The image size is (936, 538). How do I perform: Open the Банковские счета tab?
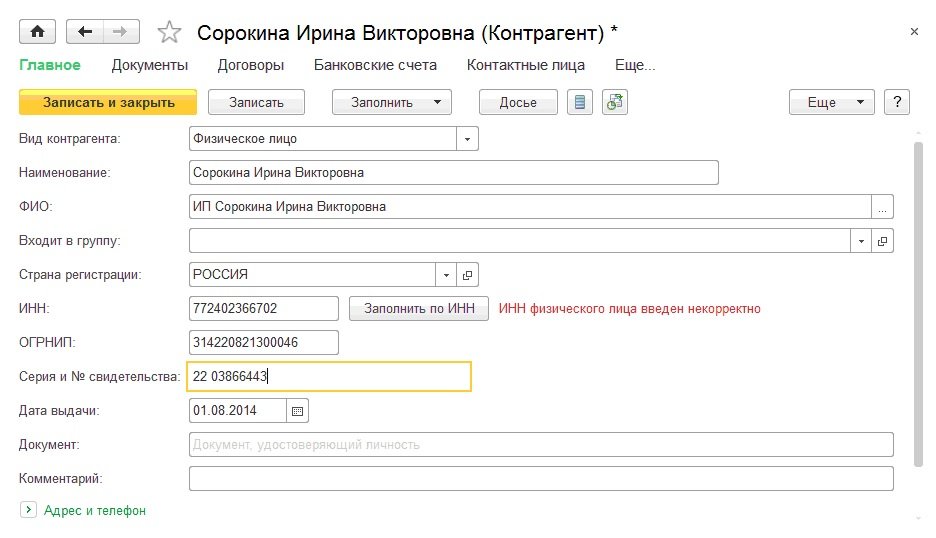click(375, 65)
